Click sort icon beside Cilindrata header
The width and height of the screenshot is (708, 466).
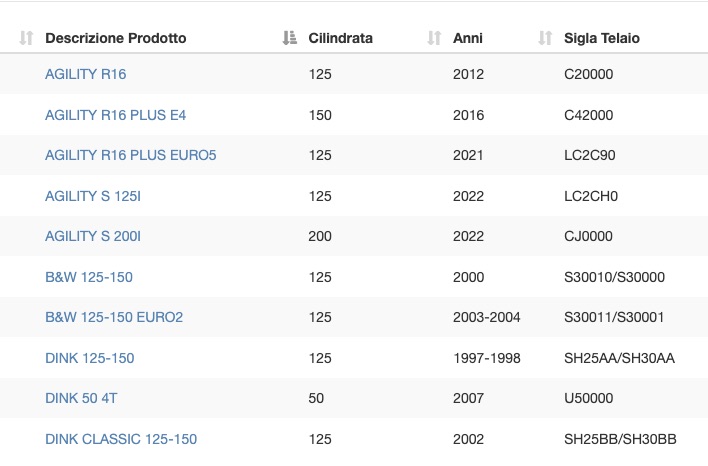(289, 38)
